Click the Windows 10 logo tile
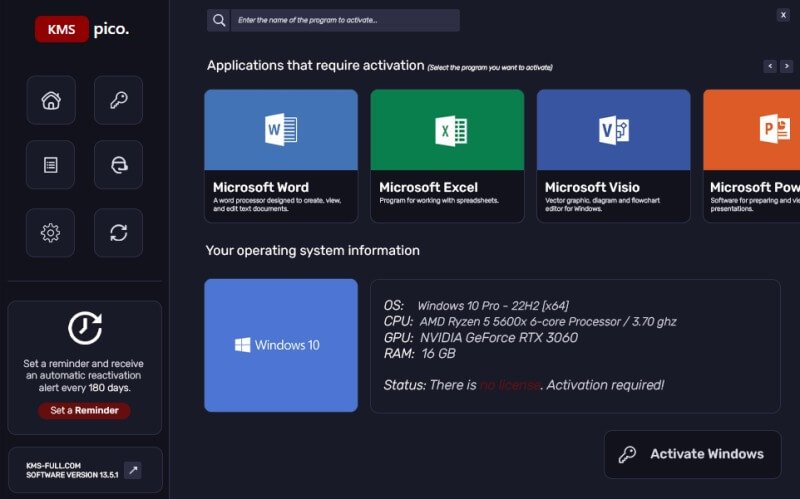Image resolution: width=800 pixels, height=499 pixels. coord(281,345)
